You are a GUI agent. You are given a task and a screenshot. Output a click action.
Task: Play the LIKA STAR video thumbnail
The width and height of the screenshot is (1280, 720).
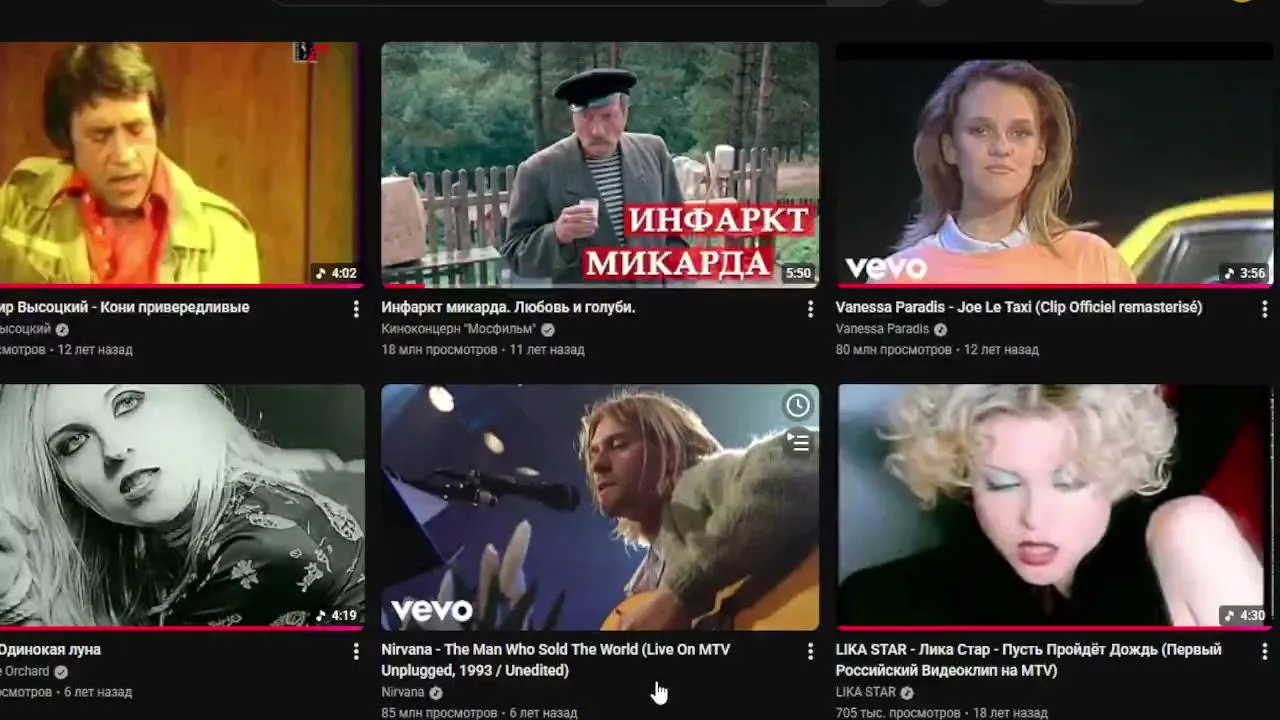pos(1054,507)
